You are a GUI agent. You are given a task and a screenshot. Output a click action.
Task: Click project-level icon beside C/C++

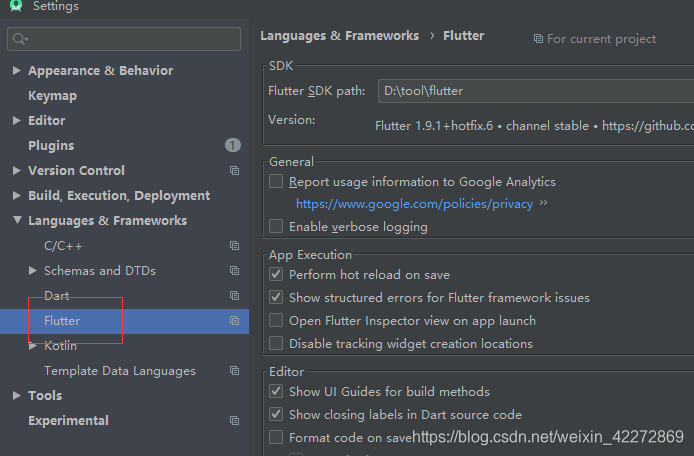click(235, 245)
